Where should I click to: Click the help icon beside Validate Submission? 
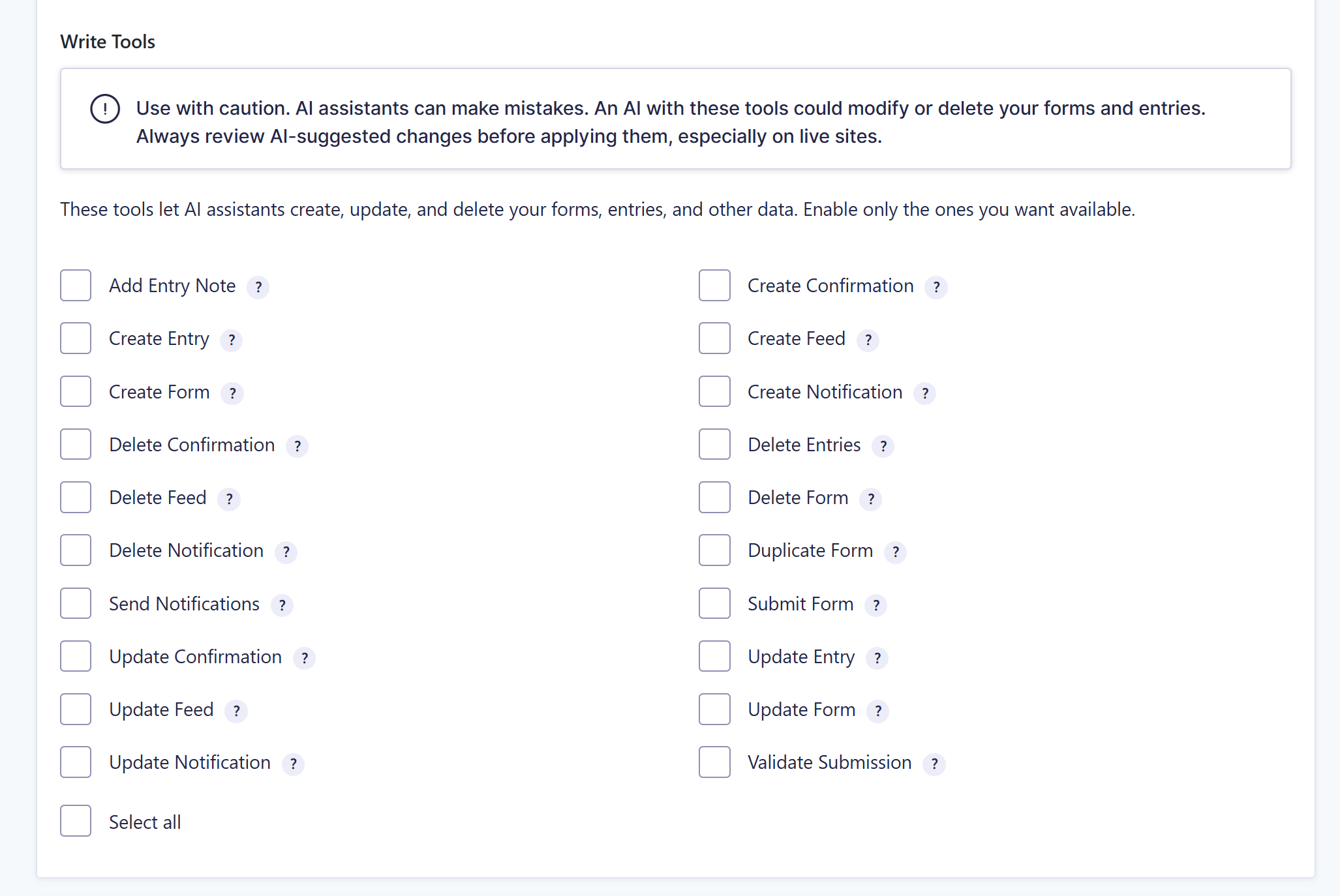(934, 764)
